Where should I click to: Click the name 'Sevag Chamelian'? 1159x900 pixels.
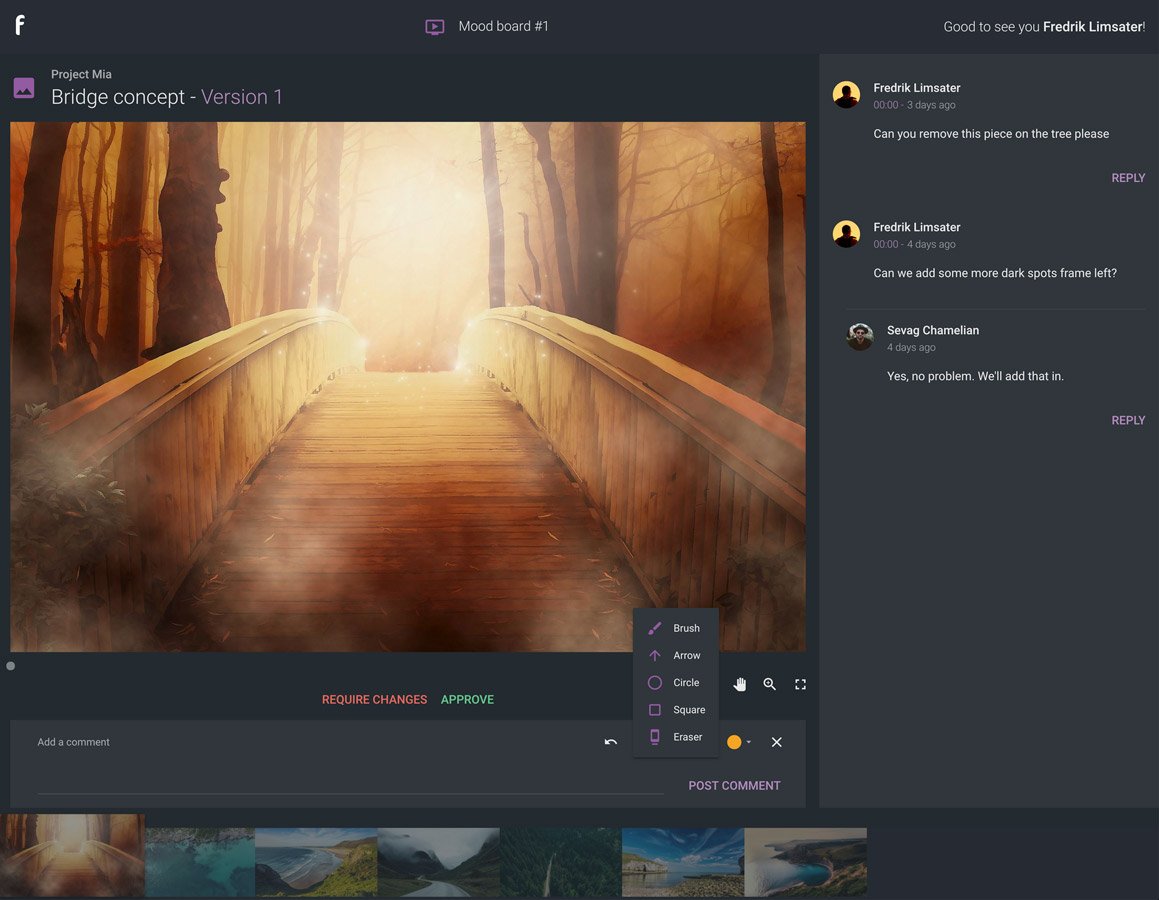(933, 330)
